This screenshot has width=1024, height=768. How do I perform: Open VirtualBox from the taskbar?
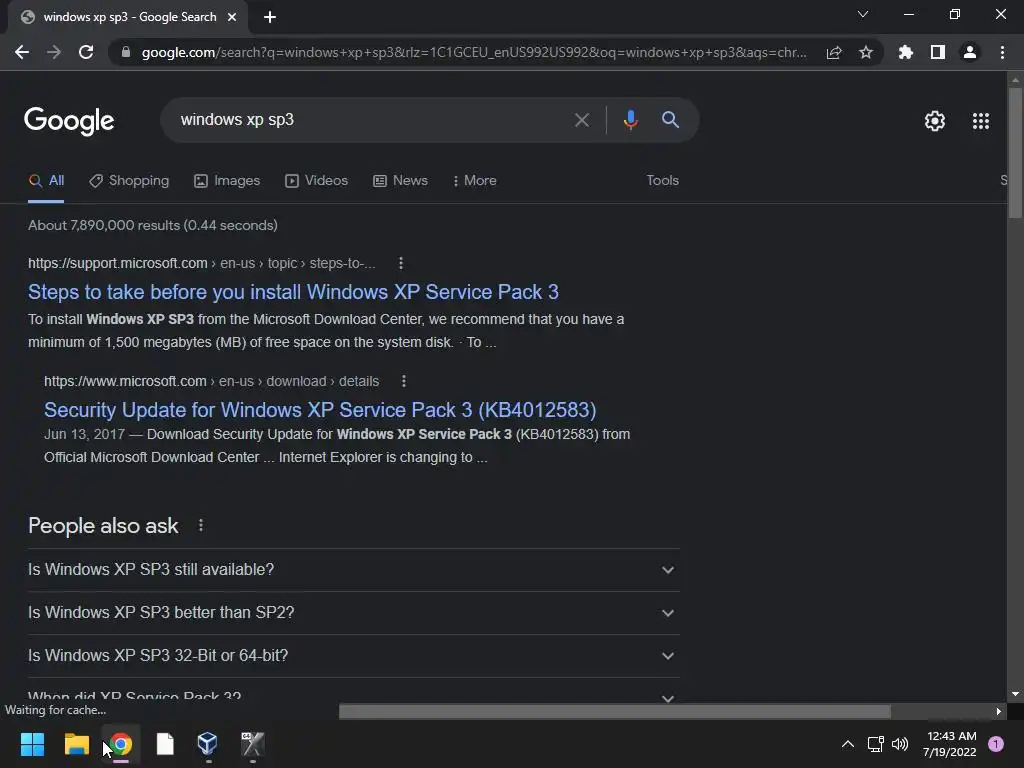(208, 743)
